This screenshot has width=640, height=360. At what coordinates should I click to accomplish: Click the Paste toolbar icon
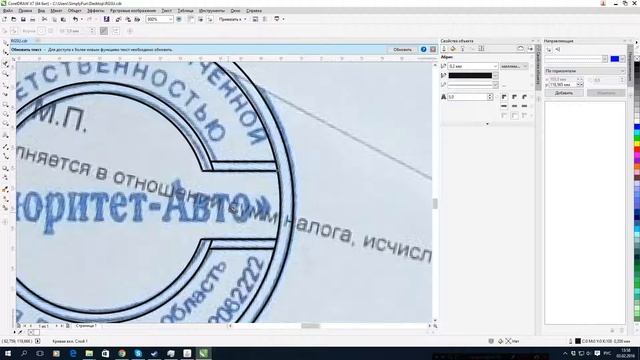(63, 19)
